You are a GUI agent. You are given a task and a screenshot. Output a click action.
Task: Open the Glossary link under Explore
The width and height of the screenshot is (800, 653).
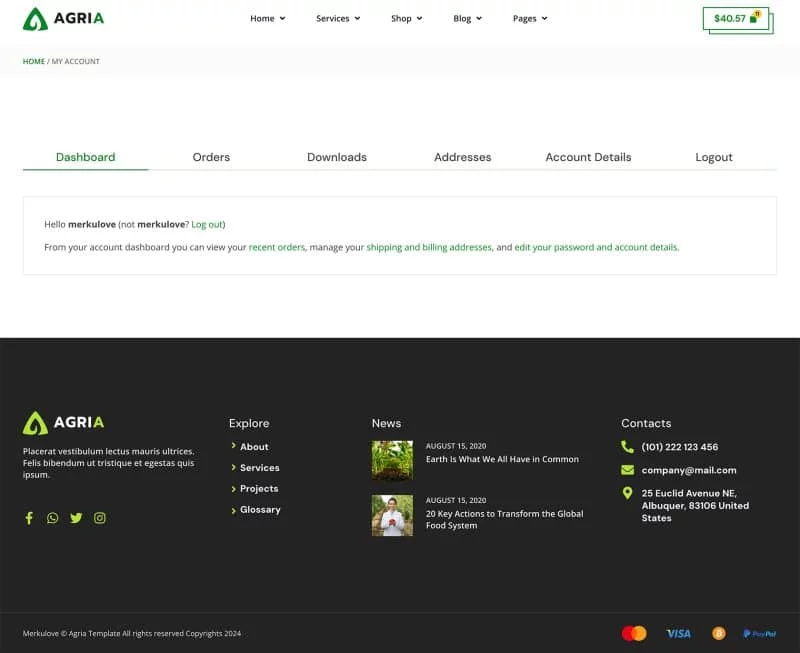coord(260,510)
